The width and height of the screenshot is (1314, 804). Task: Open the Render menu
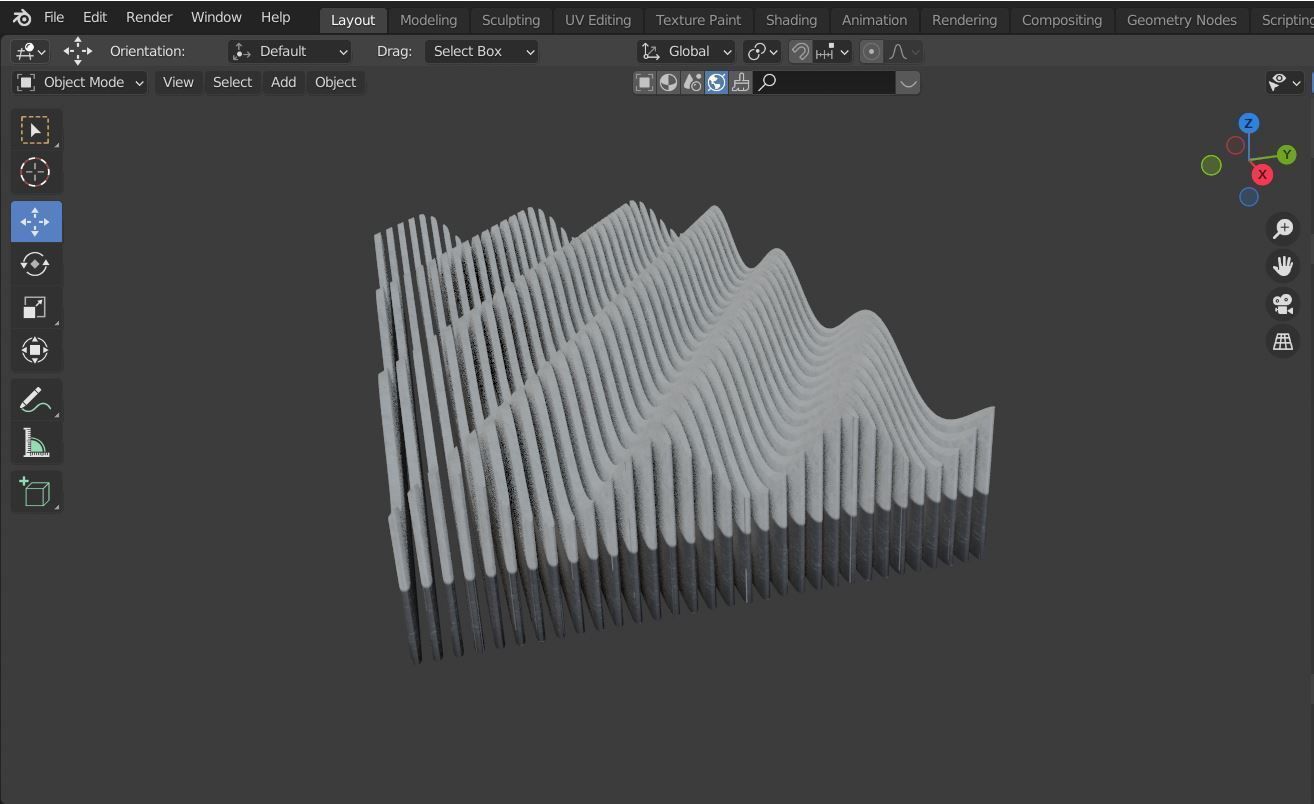pos(149,17)
